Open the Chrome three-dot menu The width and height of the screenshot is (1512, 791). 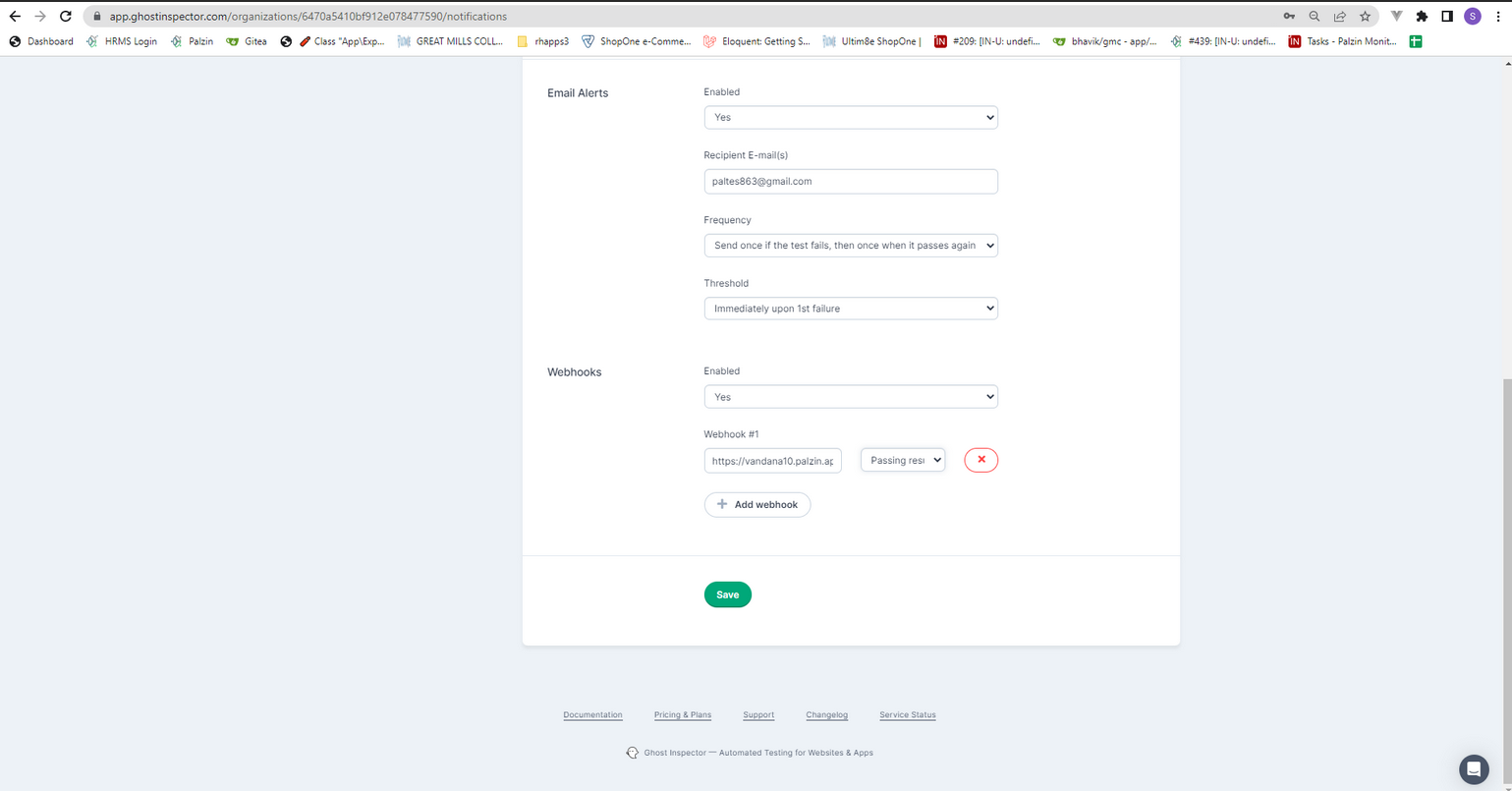pos(1497,17)
